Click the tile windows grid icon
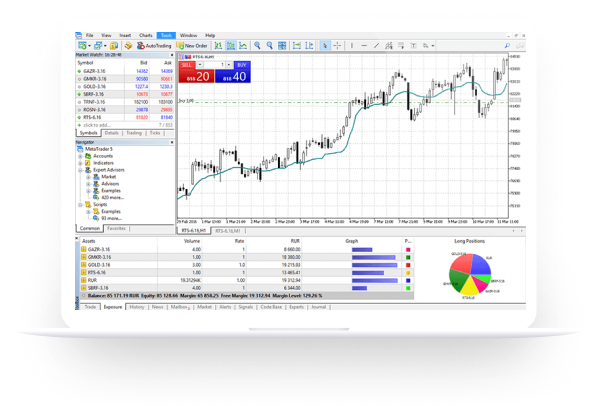Viewport: 604px width, 416px height. 282,45
